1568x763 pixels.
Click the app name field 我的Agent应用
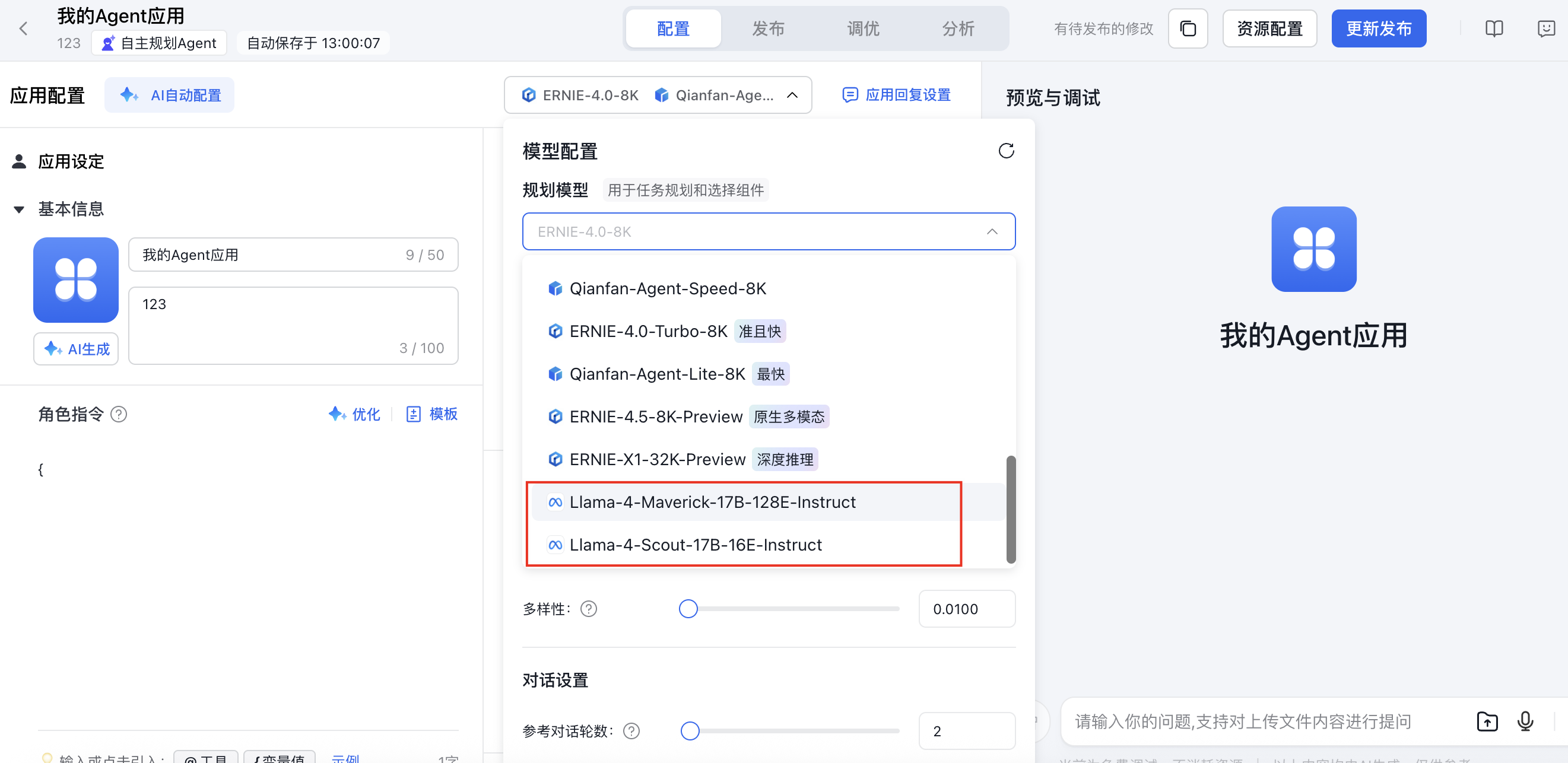point(293,255)
